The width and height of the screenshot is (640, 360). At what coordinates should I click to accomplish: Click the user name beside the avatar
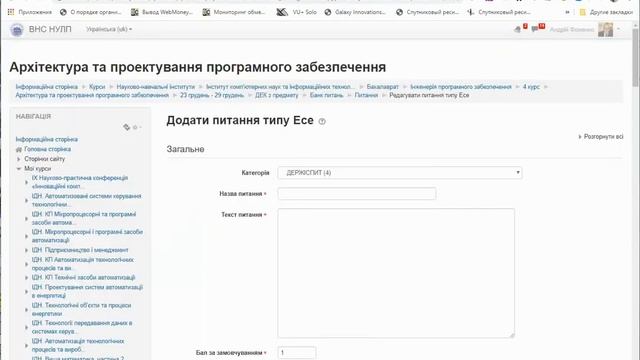pos(571,29)
